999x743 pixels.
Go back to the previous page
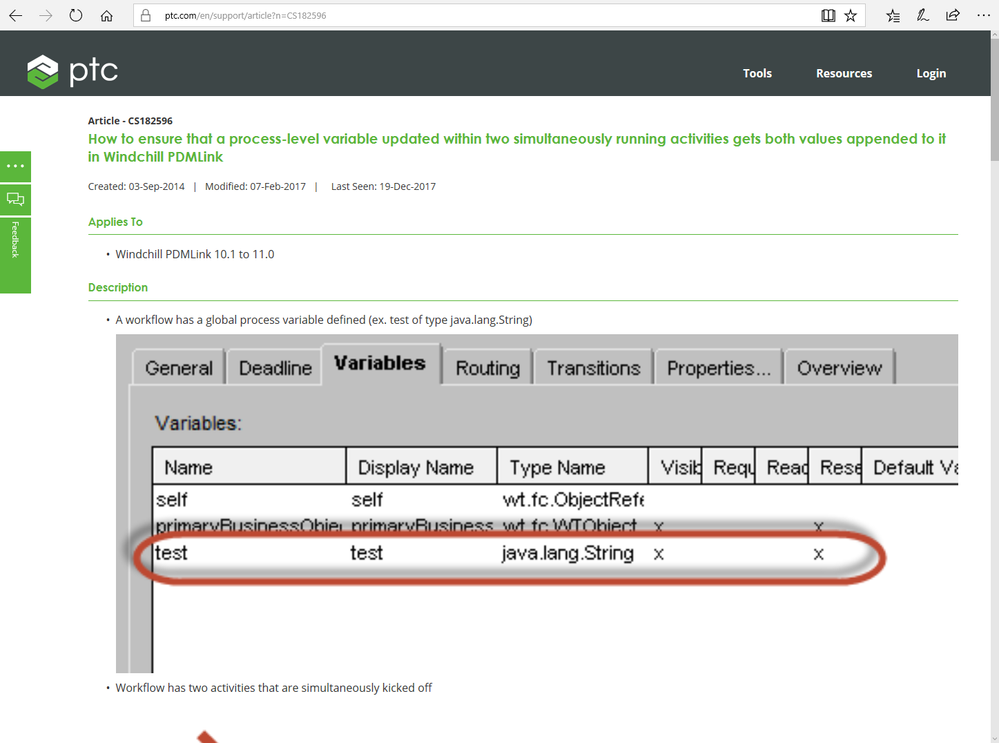click(x=16, y=15)
